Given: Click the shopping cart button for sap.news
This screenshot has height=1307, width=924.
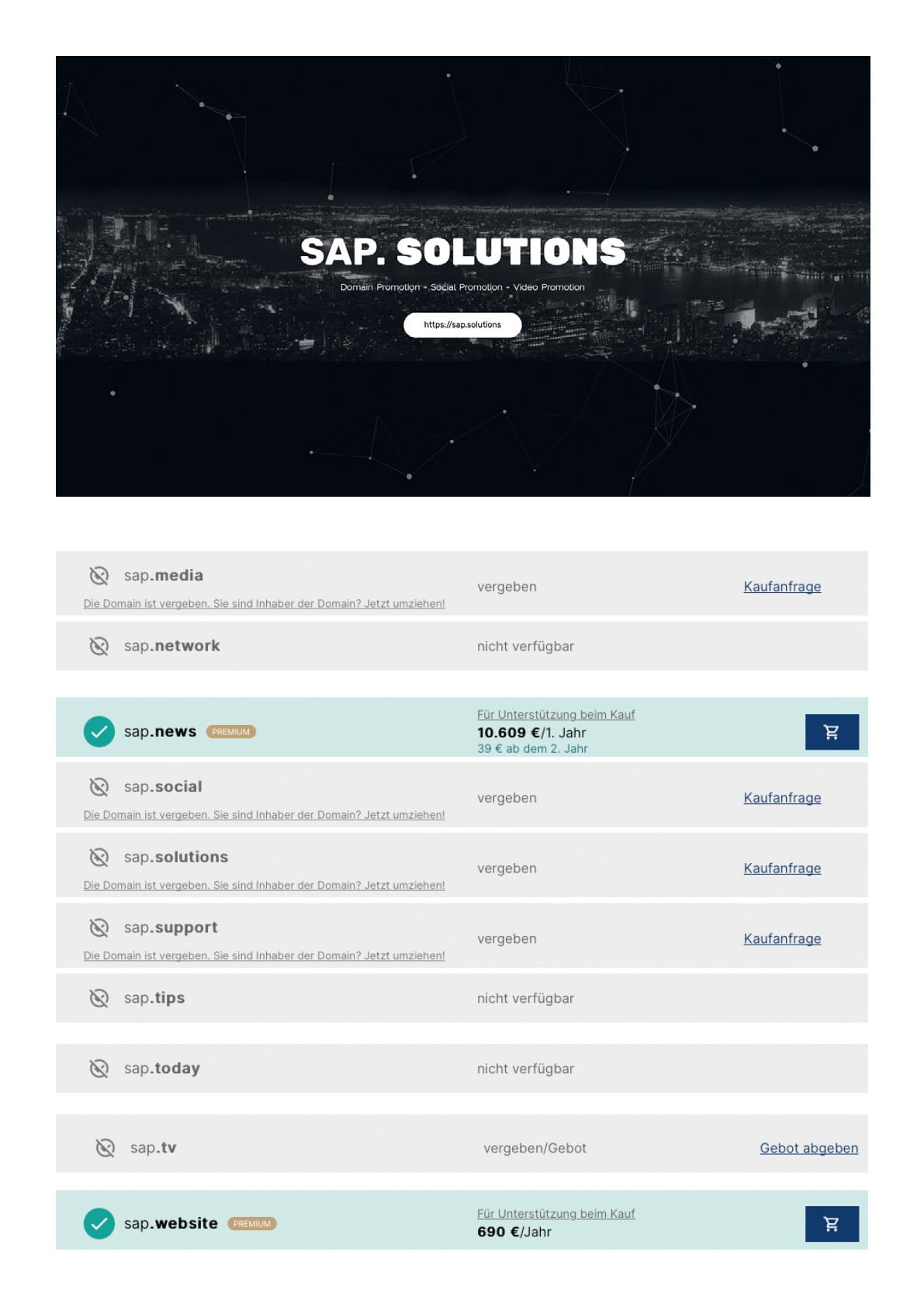Looking at the screenshot, I should (x=831, y=732).
